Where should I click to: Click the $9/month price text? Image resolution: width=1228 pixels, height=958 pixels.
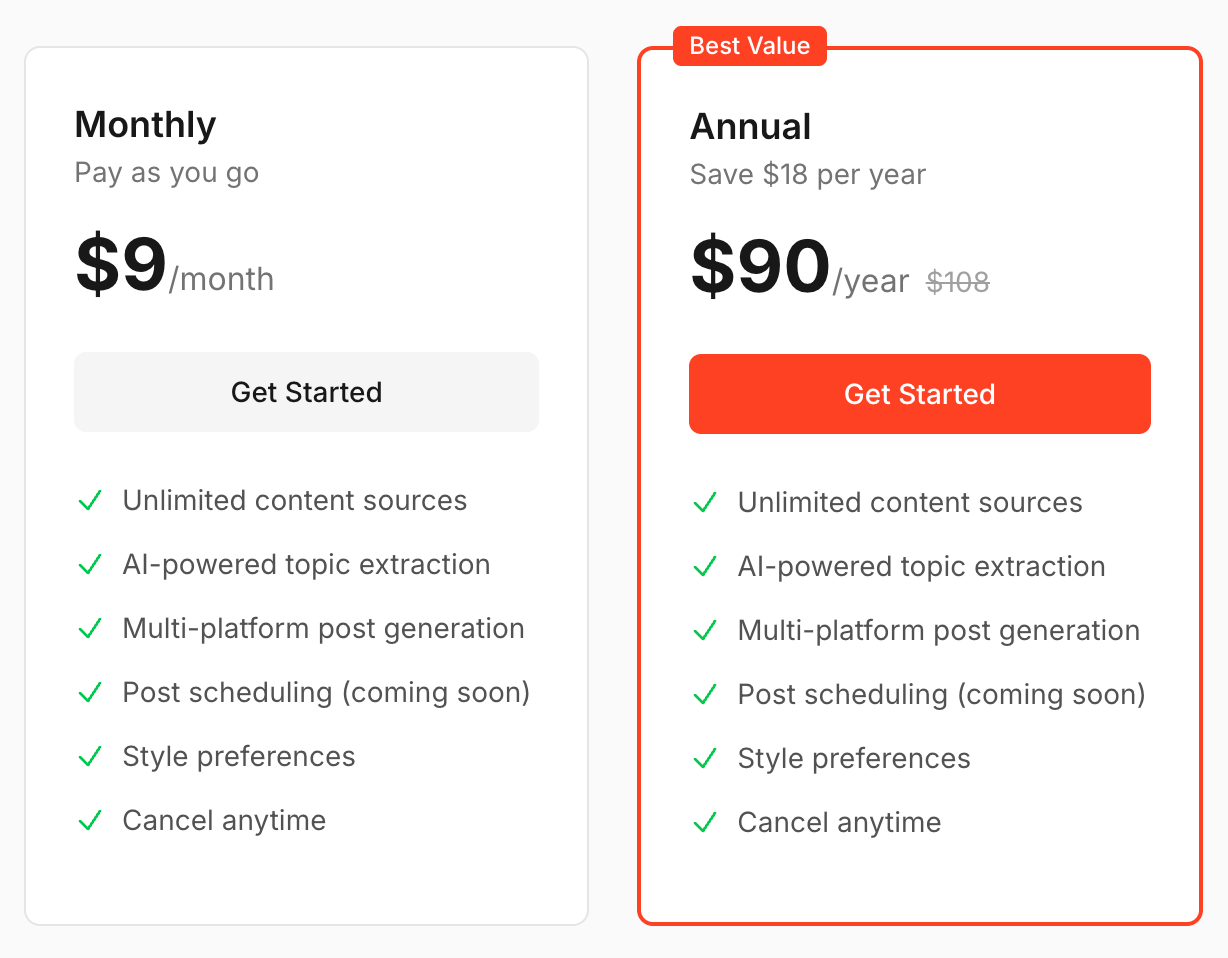(x=174, y=268)
